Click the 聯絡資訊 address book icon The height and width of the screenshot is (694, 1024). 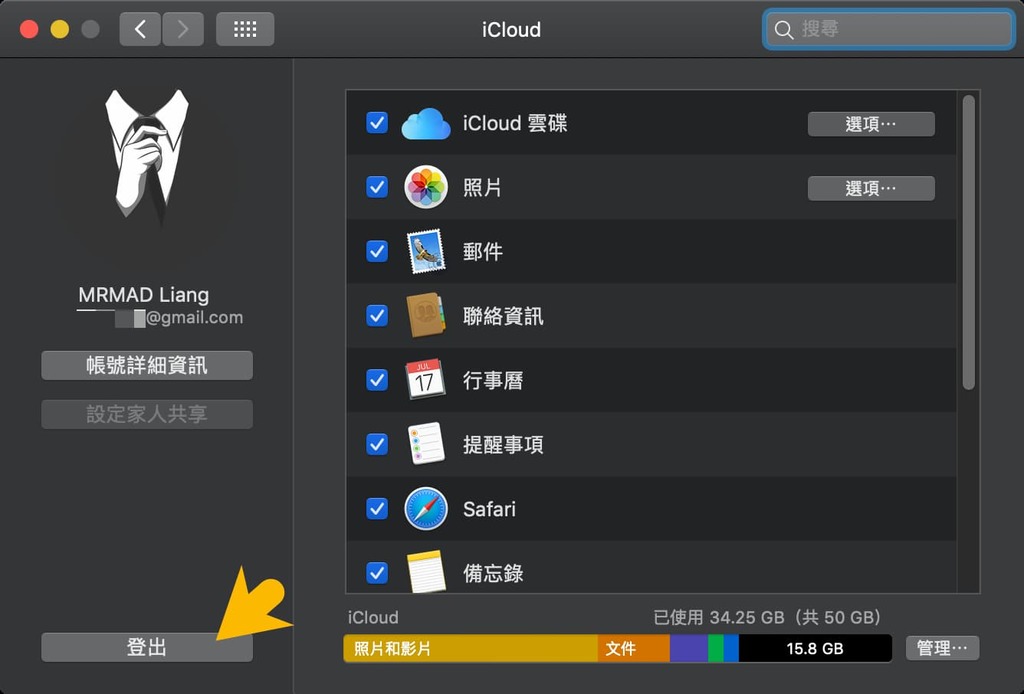[x=427, y=315]
